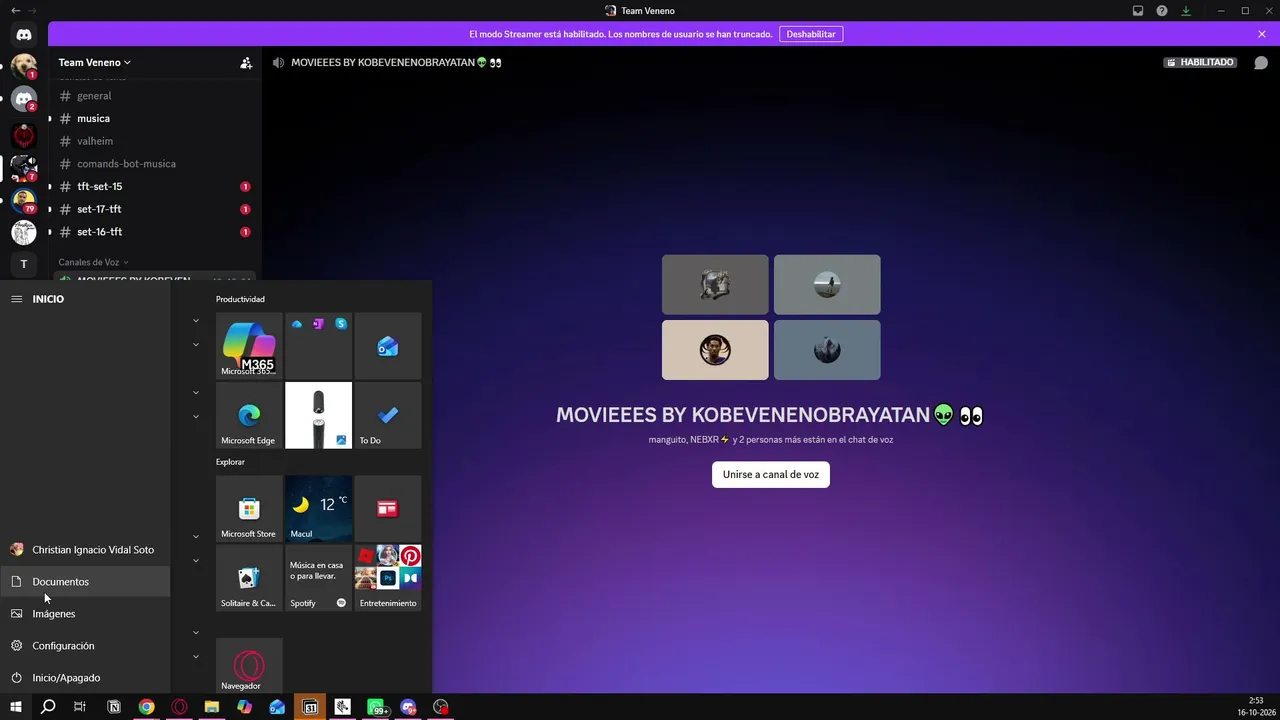The width and height of the screenshot is (1280, 720).
Task: Click Unirse a canal de voz
Action: [x=771, y=474]
